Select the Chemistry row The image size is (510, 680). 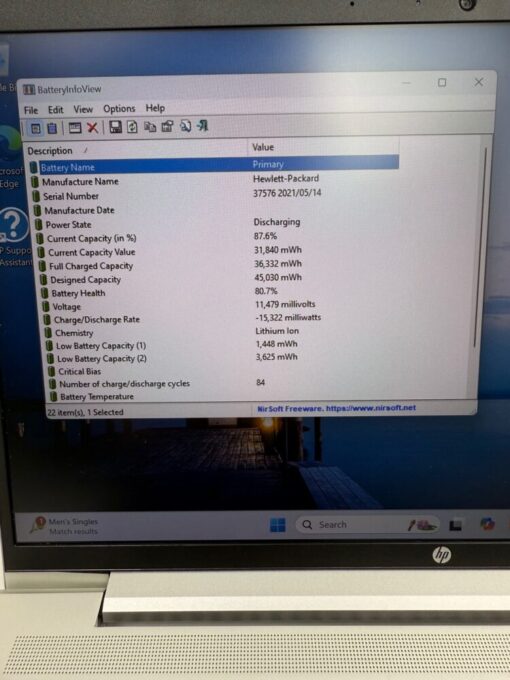pyautogui.click(x=222, y=332)
